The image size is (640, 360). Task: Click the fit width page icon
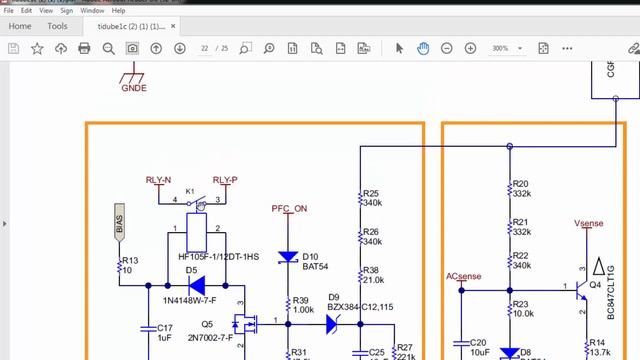[x=340, y=49]
